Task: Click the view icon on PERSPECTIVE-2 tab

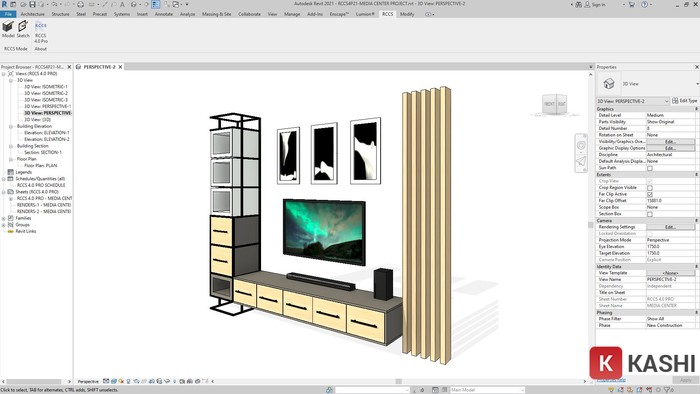Action: [79, 67]
